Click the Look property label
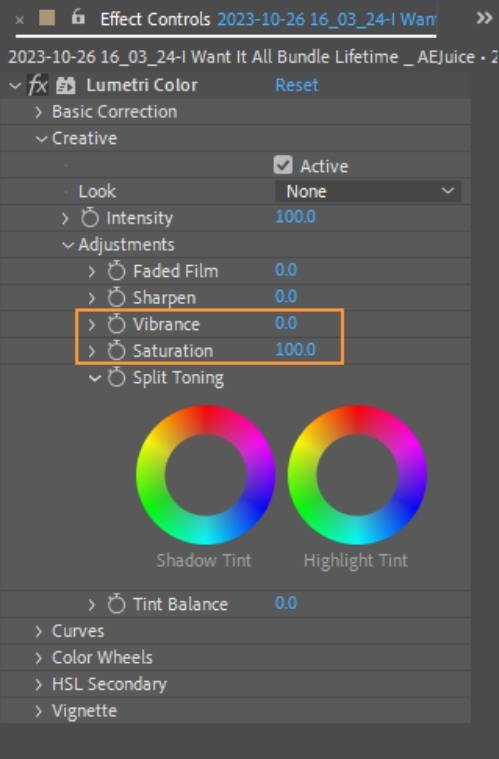Viewport: 499px width, 759px height. pyautogui.click(x=97, y=192)
